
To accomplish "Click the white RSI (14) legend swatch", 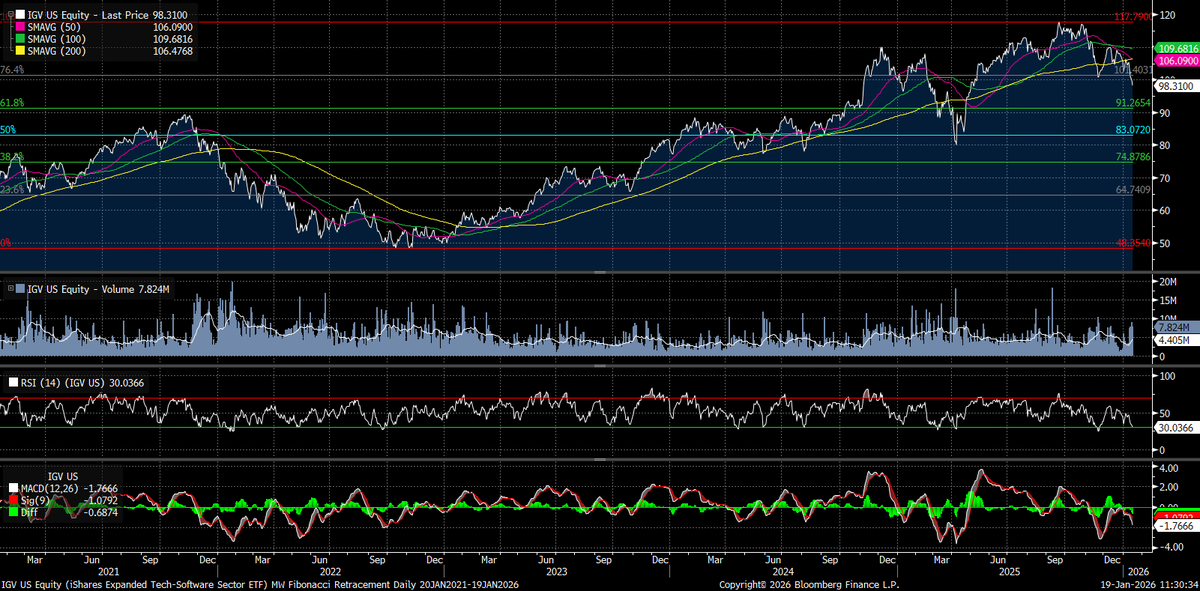I will click(x=12, y=382).
